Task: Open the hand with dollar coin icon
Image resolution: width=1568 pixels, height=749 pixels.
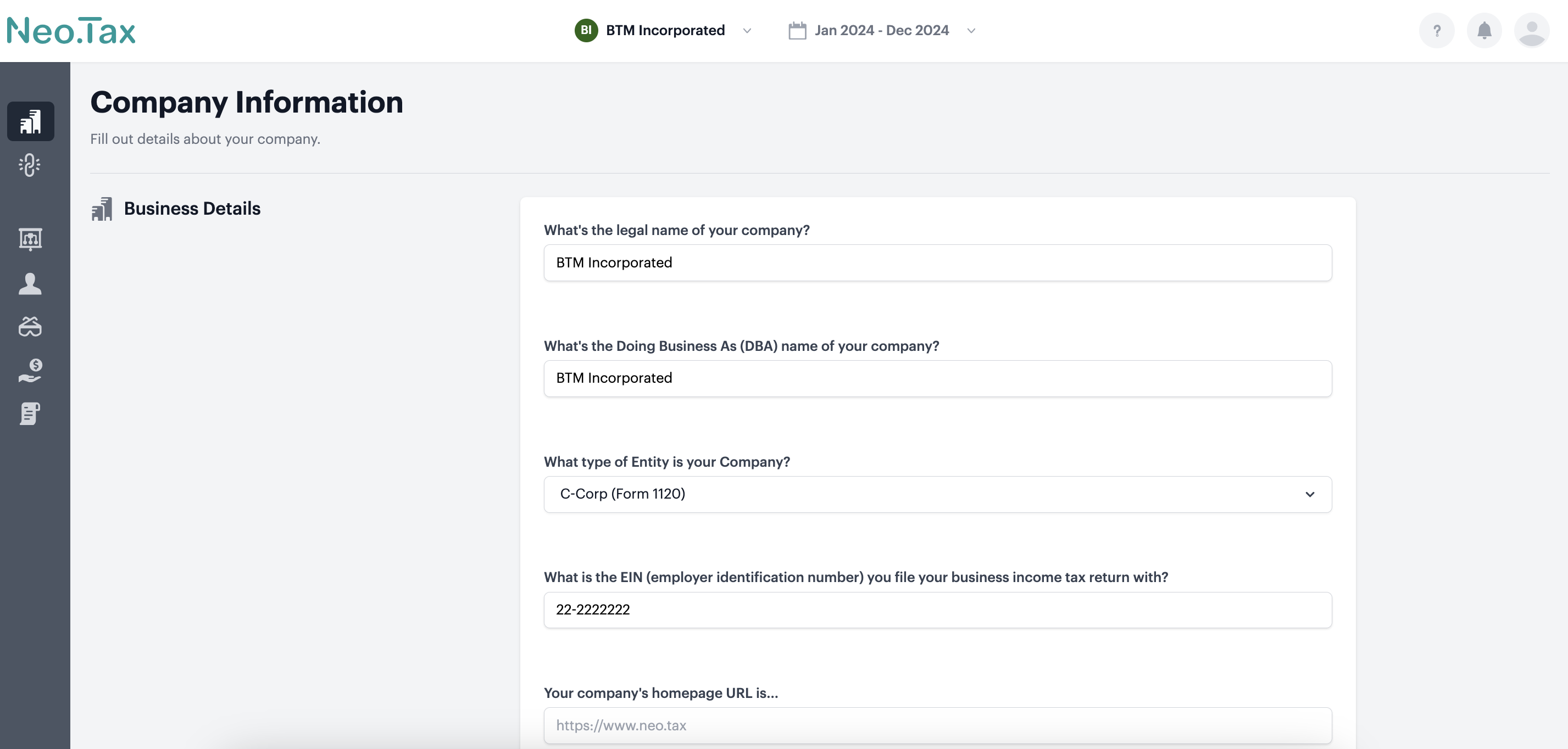Action: [x=30, y=371]
